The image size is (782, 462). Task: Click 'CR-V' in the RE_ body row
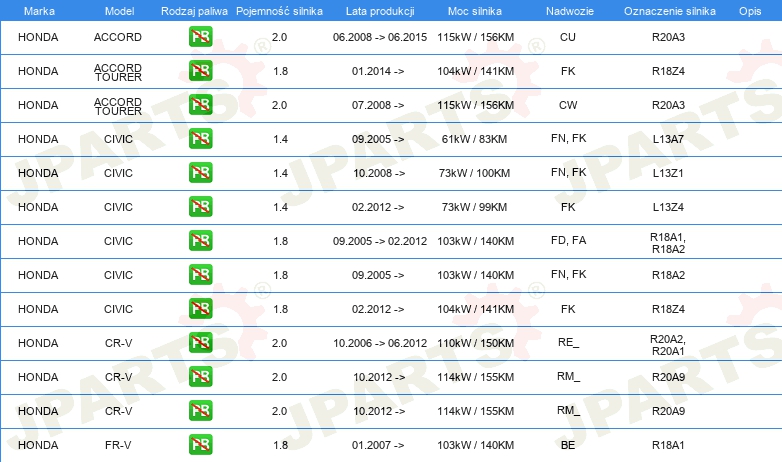[118, 343]
